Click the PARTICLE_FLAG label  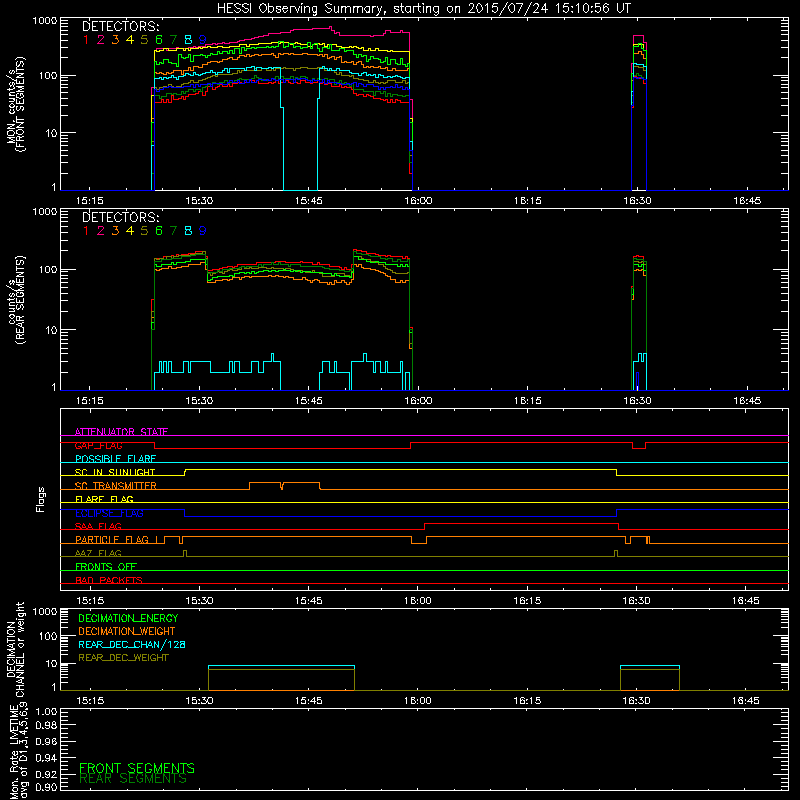click(112, 540)
